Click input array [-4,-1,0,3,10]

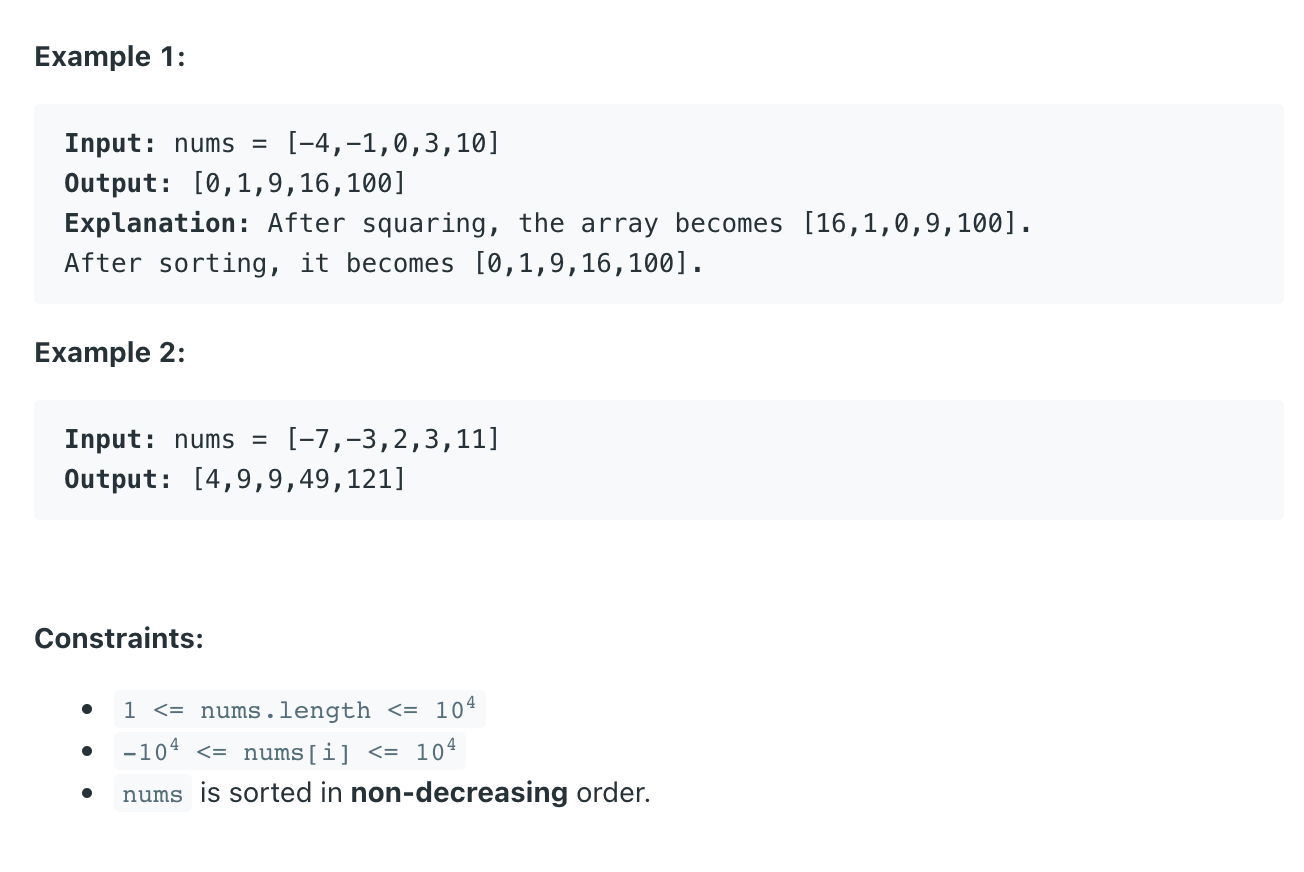pyautogui.click(x=393, y=143)
